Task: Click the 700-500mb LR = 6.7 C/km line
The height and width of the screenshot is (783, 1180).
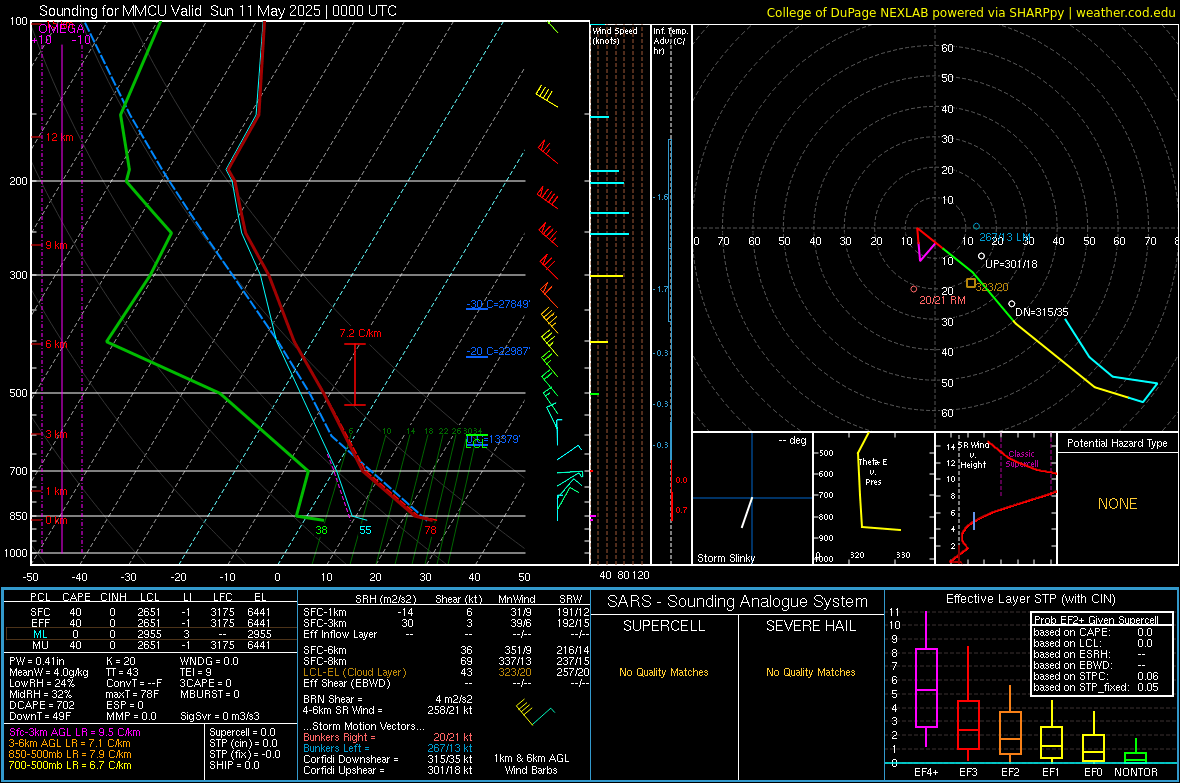Action: 70,765
